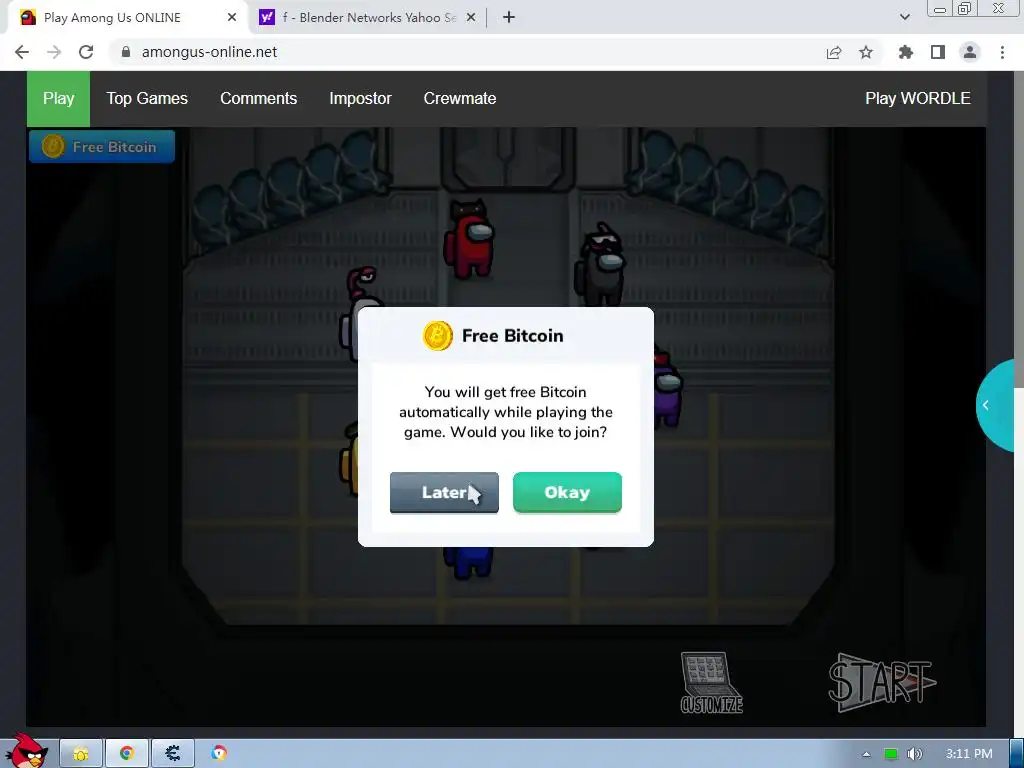Expand the tab search dropdown arrow

pyautogui.click(x=904, y=18)
